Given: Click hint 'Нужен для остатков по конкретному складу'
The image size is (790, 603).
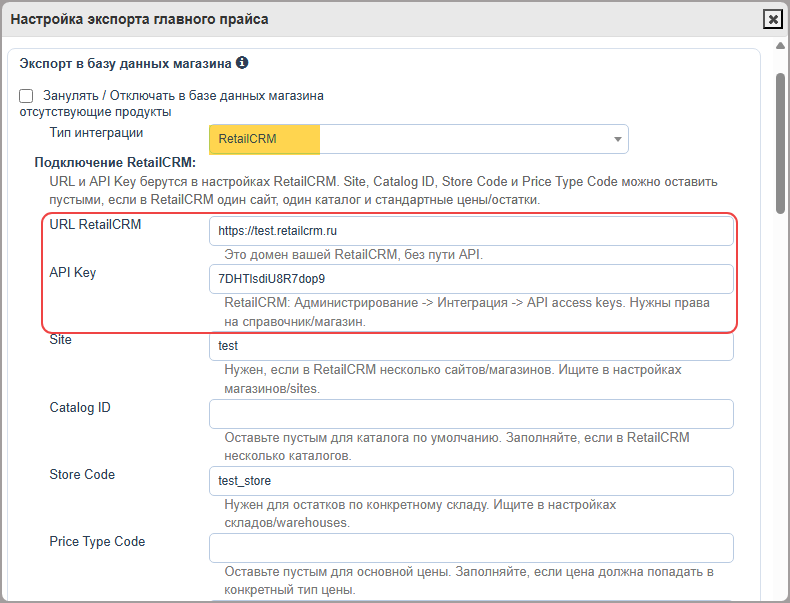Looking at the screenshot, I should coord(420,514).
